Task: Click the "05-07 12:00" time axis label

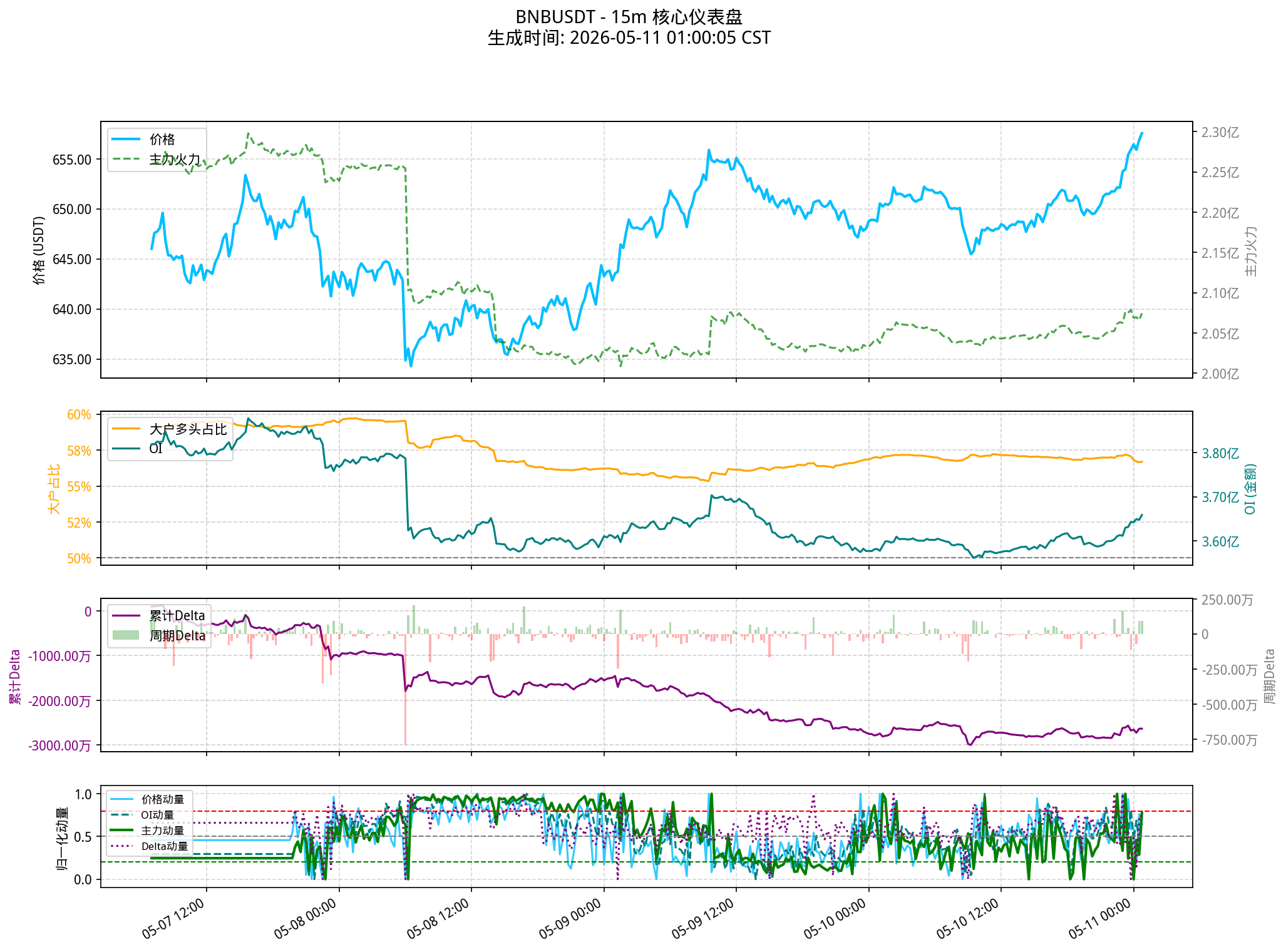Action: [x=173, y=918]
